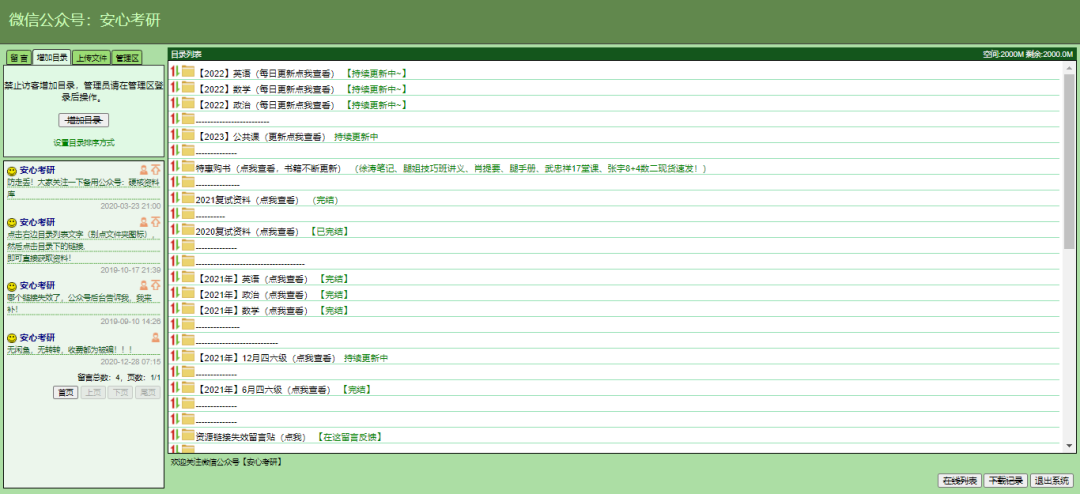Select the 增加目录 tab
The image size is (1080, 494).
pyautogui.click(x=52, y=58)
